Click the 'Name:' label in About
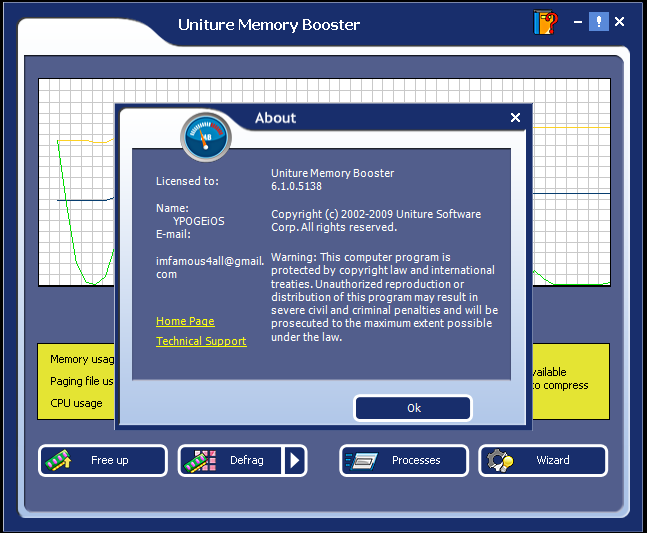647x533 pixels. coord(172,208)
